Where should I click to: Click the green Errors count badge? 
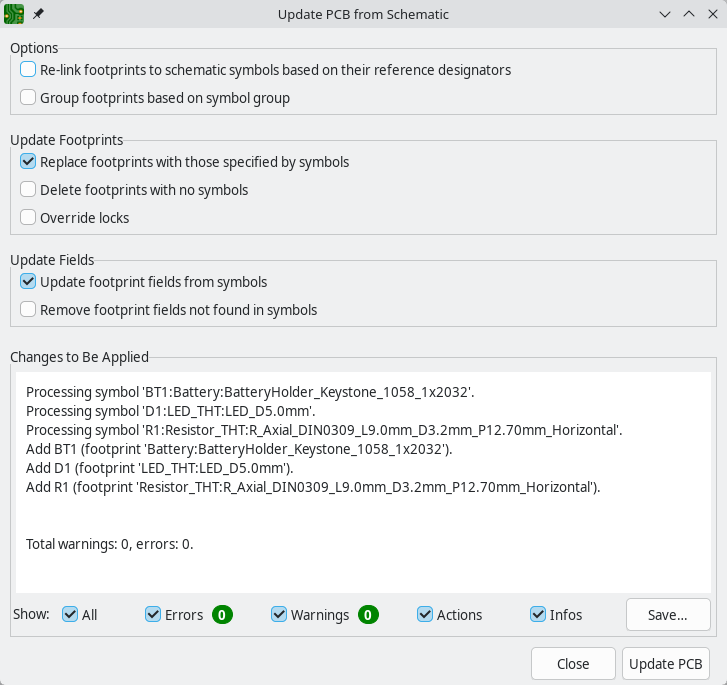(222, 615)
